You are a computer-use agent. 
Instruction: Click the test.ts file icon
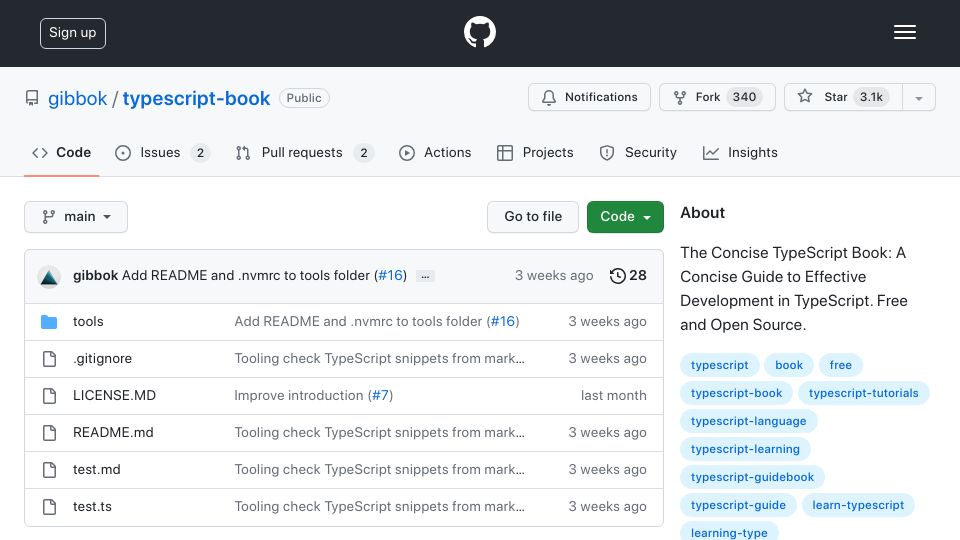50,507
